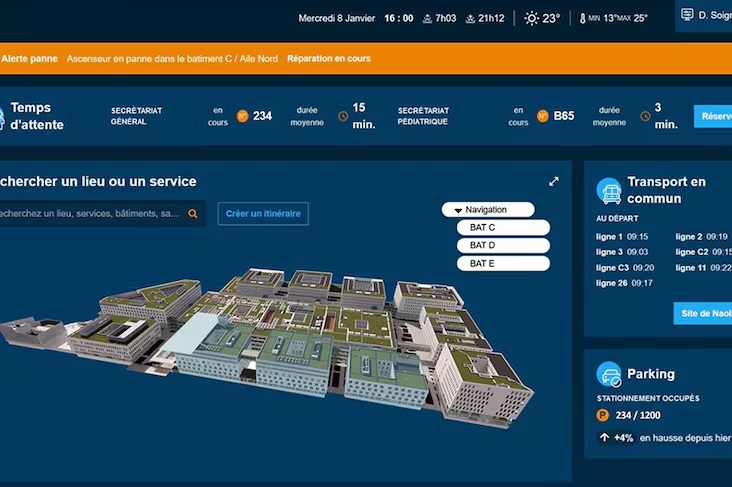Click the Réserver button
Screen dimensions: 732x487
[x=713, y=116]
